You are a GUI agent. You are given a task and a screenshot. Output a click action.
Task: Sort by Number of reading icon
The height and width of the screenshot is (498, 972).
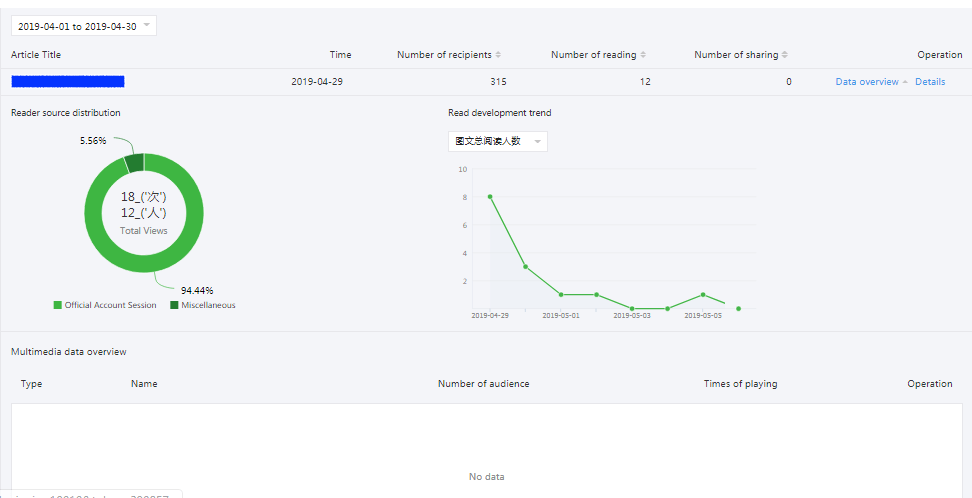click(643, 55)
